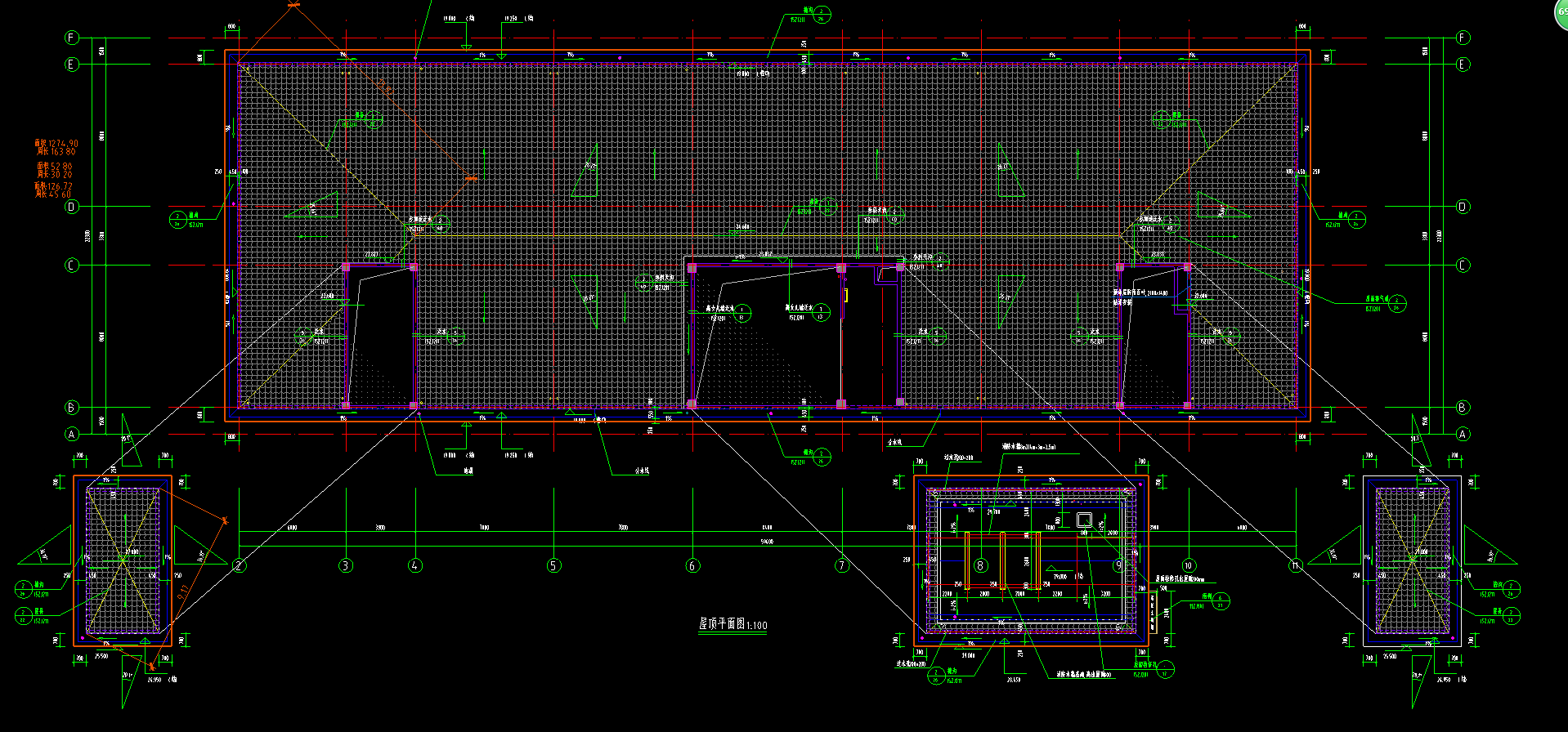Select the drawing title 屋顶平面图 1:100
This screenshot has width=1568, height=732.
click(732, 624)
